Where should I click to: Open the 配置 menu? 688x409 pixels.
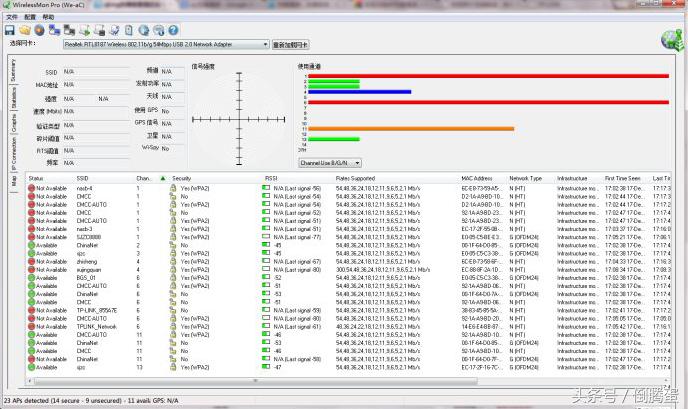[30, 17]
